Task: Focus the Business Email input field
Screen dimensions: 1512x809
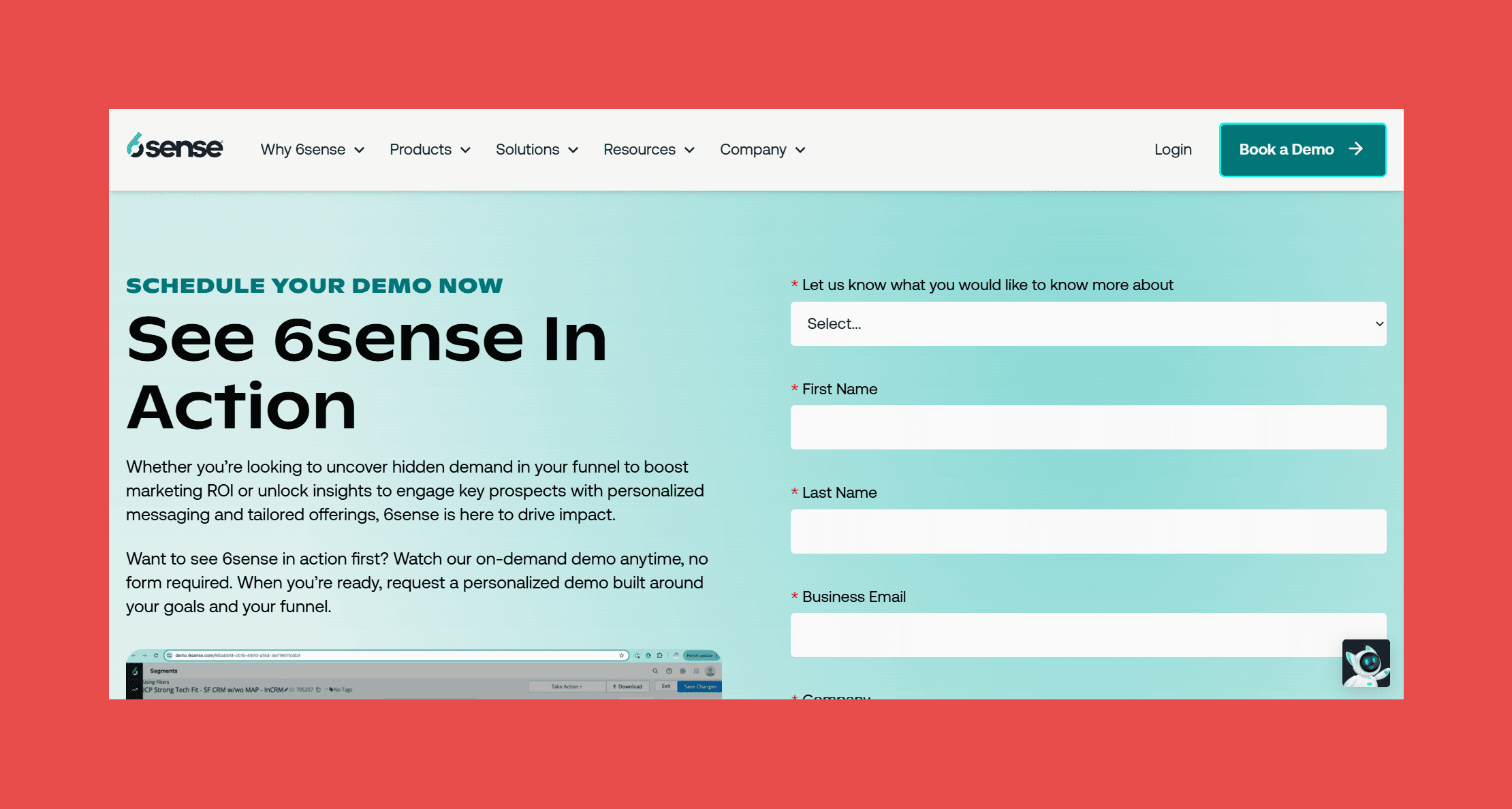Action: (x=1088, y=635)
